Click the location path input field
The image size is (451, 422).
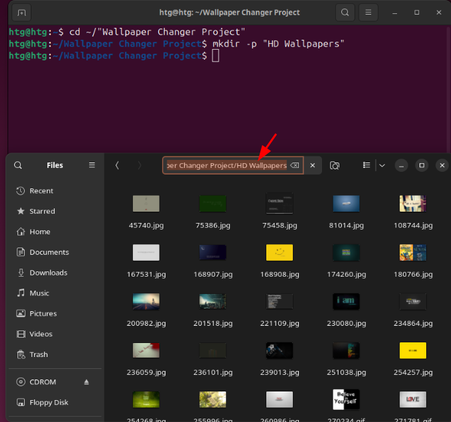click(233, 165)
